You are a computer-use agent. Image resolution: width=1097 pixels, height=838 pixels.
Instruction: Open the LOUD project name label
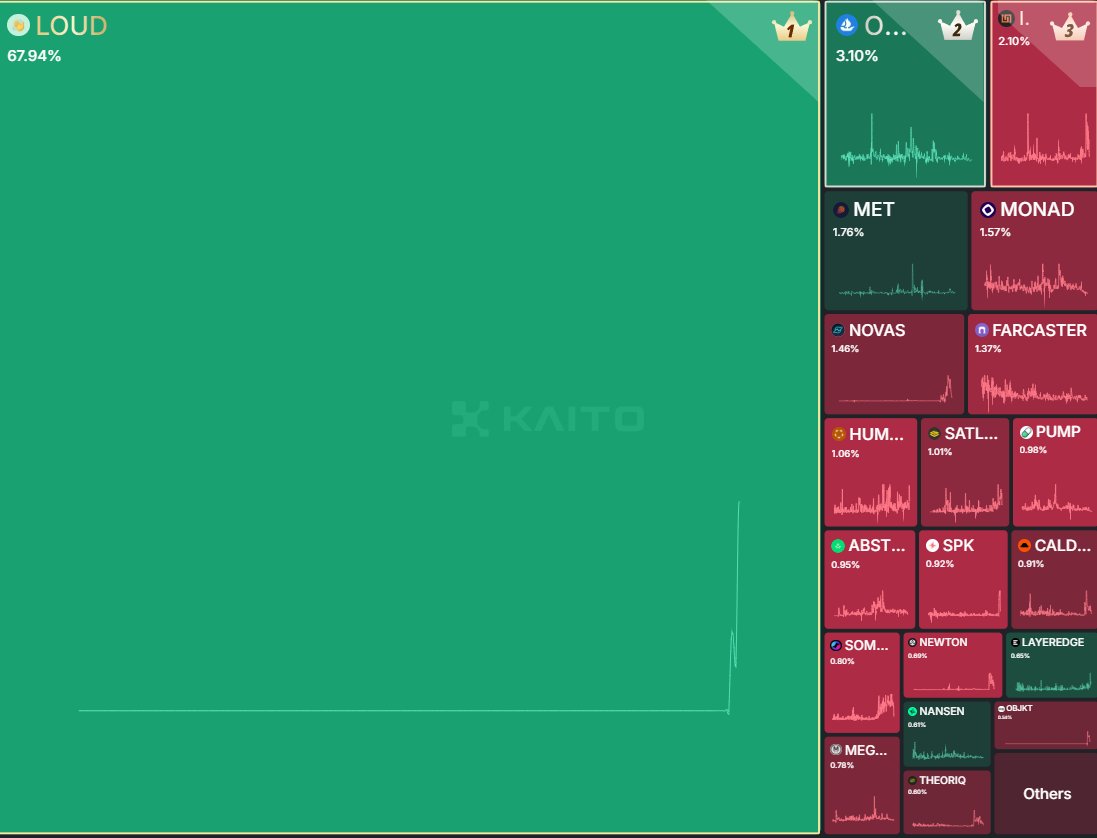pos(71,26)
